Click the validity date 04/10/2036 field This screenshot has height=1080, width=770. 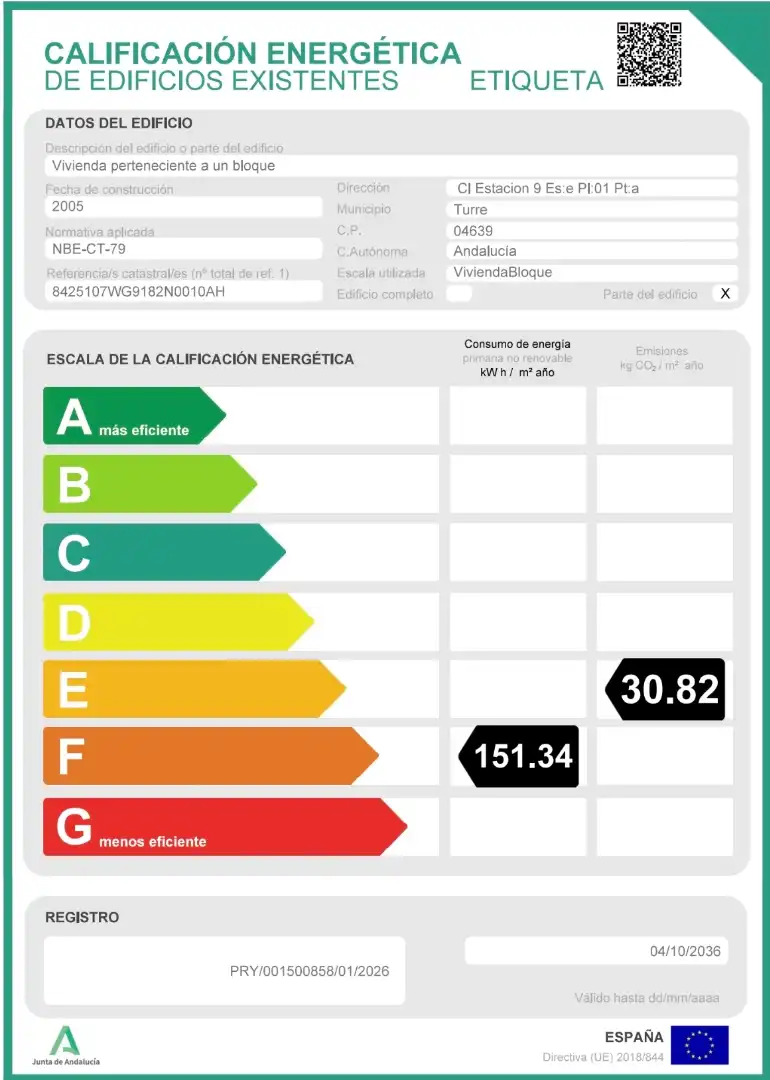(596, 951)
